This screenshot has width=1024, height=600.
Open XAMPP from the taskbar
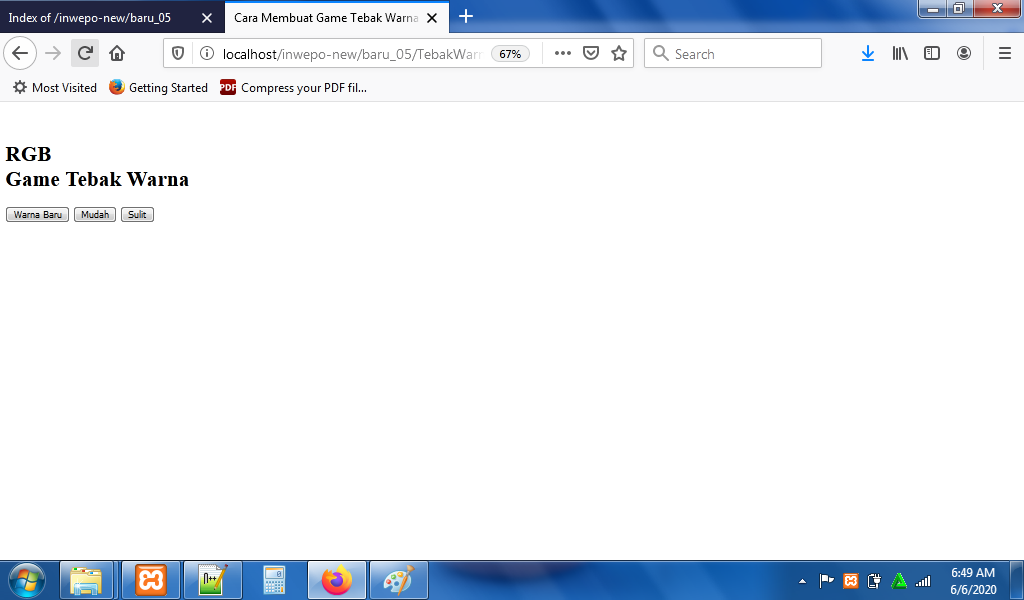click(x=151, y=580)
